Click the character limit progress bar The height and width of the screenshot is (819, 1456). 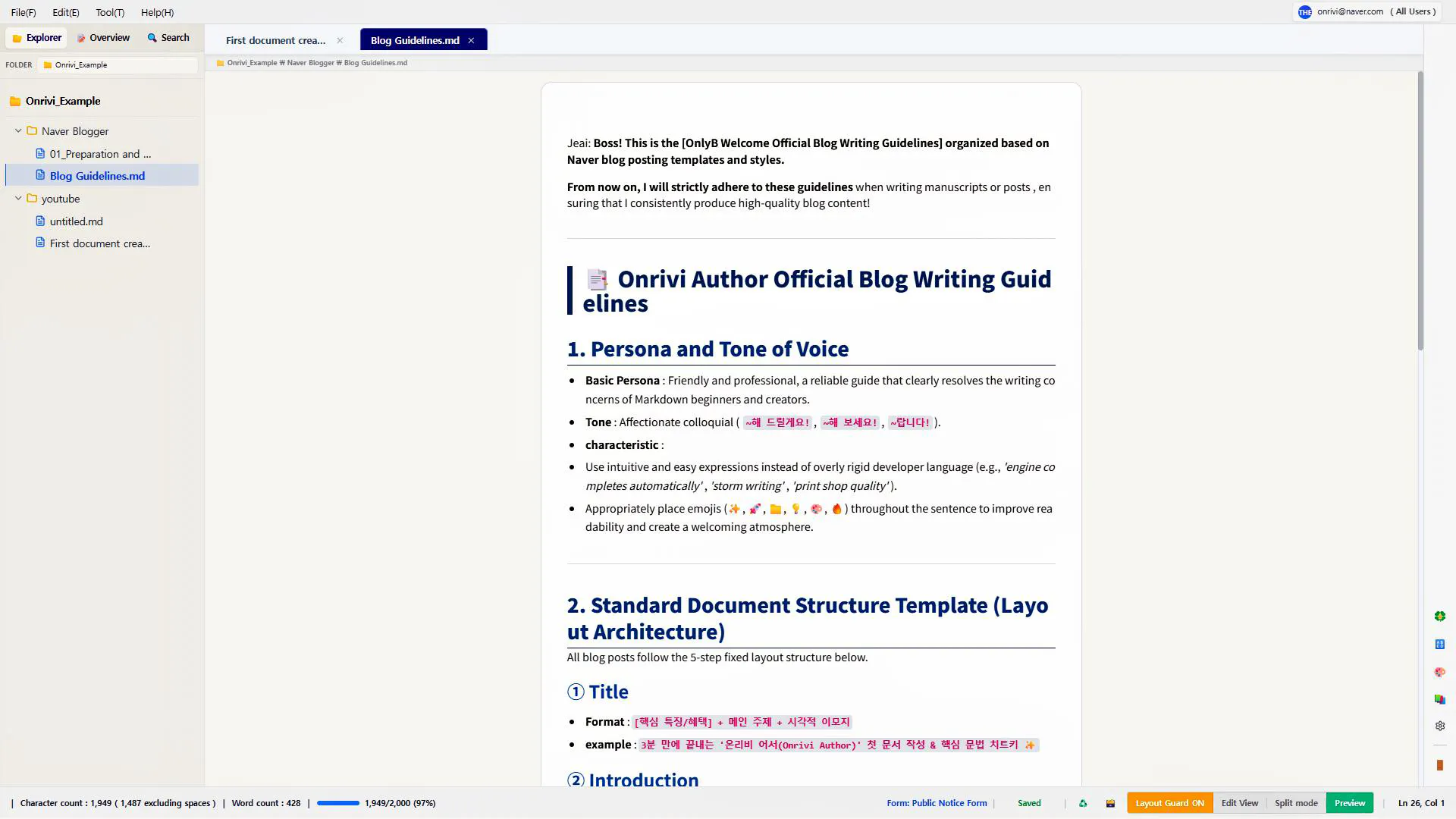338,803
